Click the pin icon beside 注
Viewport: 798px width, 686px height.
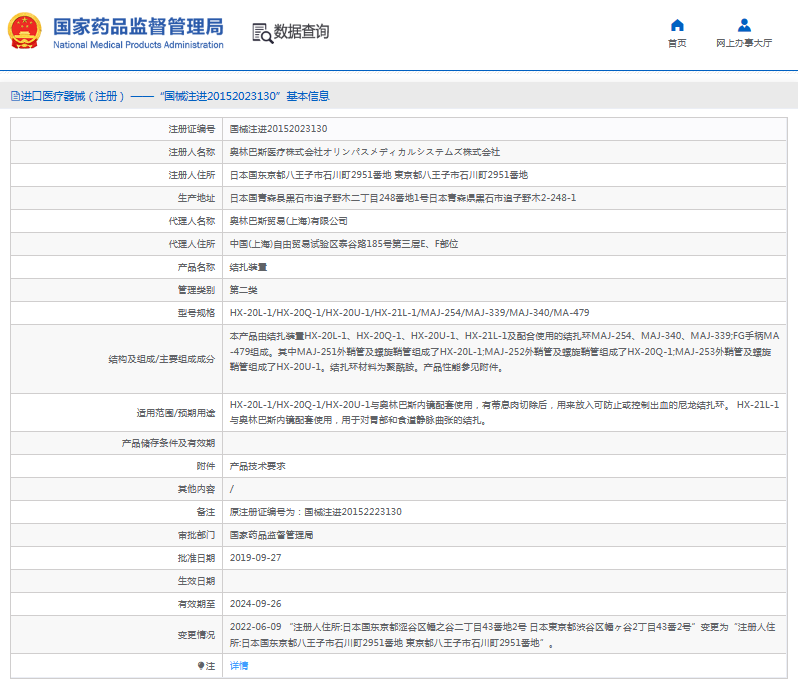point(201,666)
